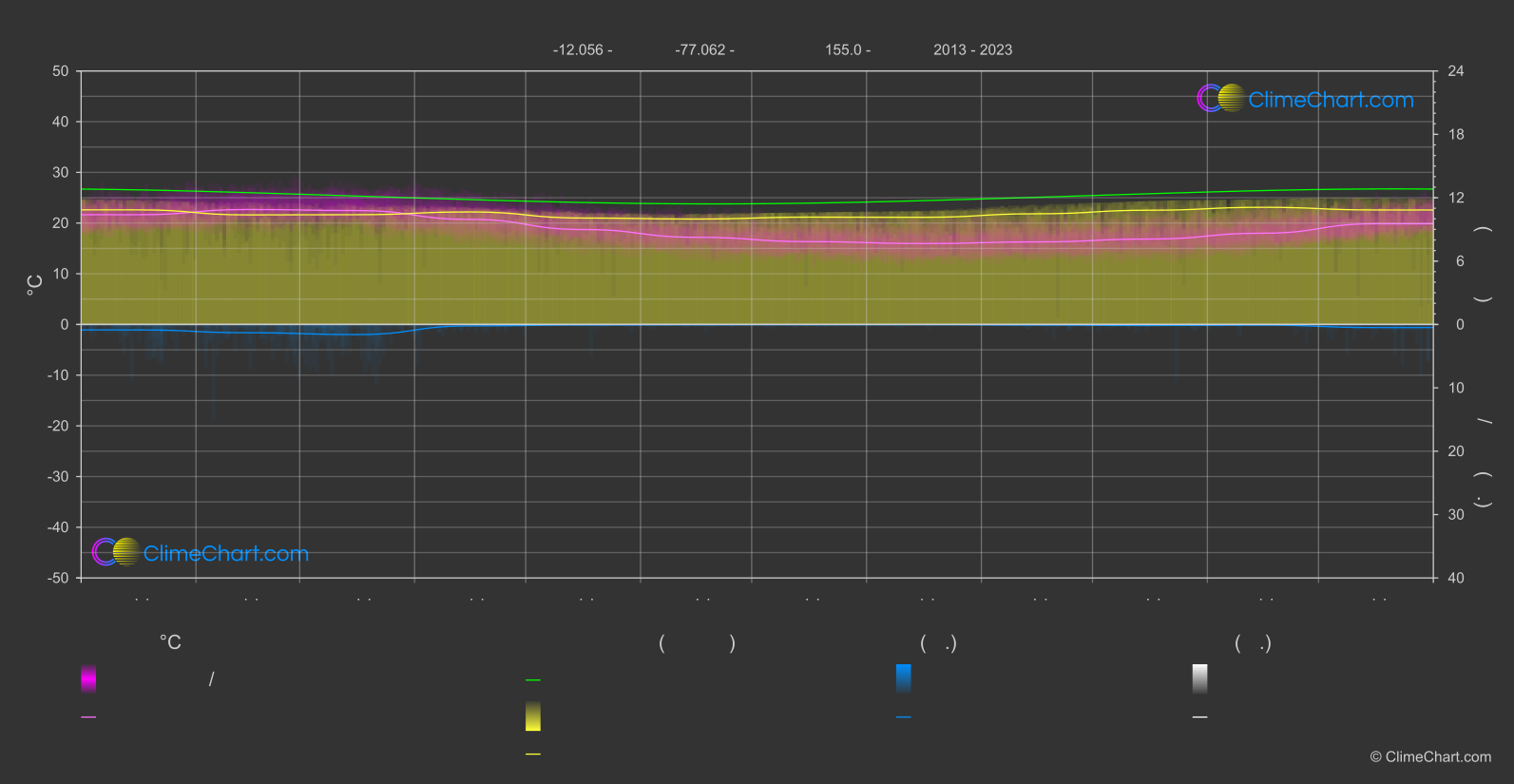The width and height of the screenshot is (1514, 784).
Task: Click the ClimeChart logo icon at top right
Action: [x=1220, y=98]
